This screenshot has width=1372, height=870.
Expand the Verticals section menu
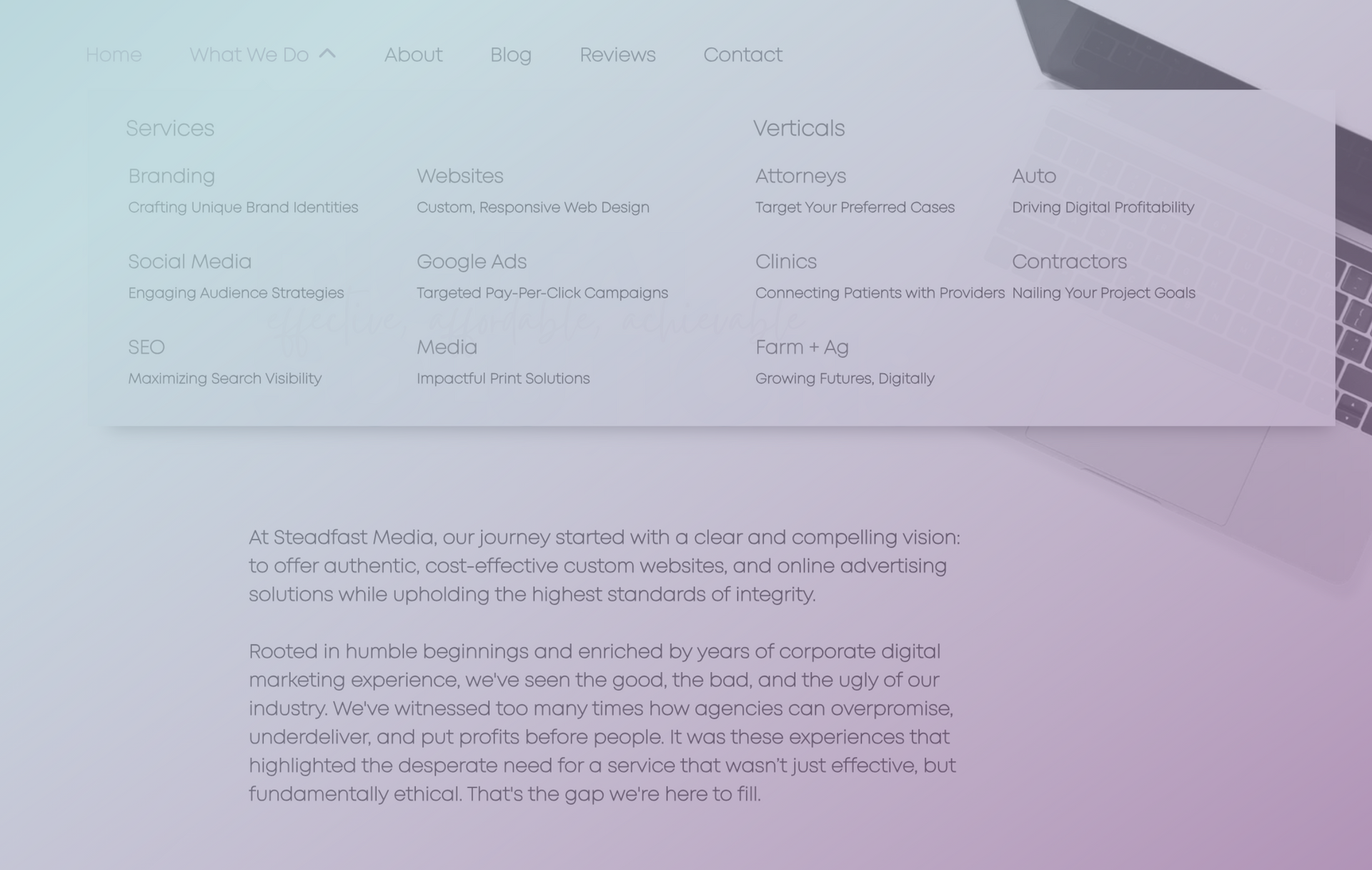tap(798, 128)
